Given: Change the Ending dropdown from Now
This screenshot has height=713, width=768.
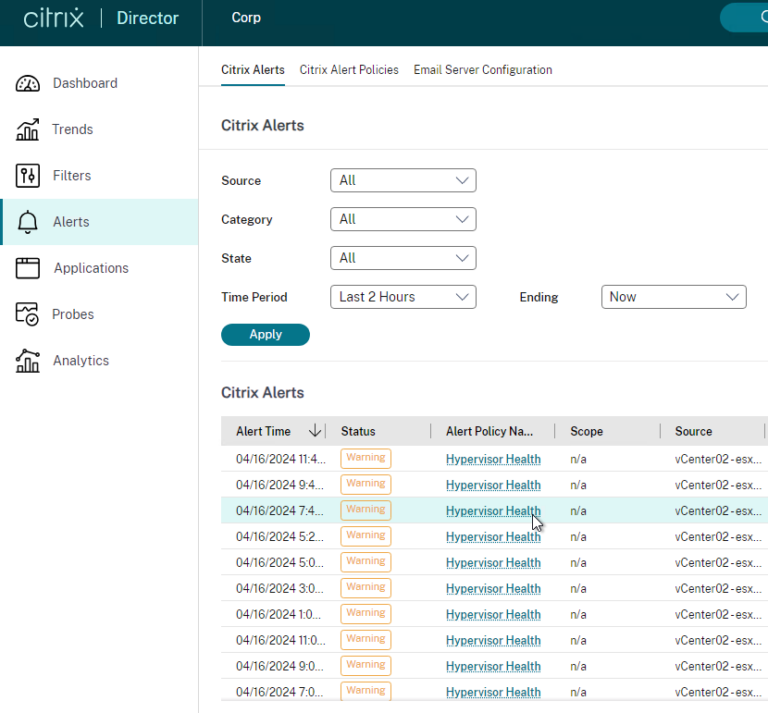Looking at the screenshot, I should [673, 297].
